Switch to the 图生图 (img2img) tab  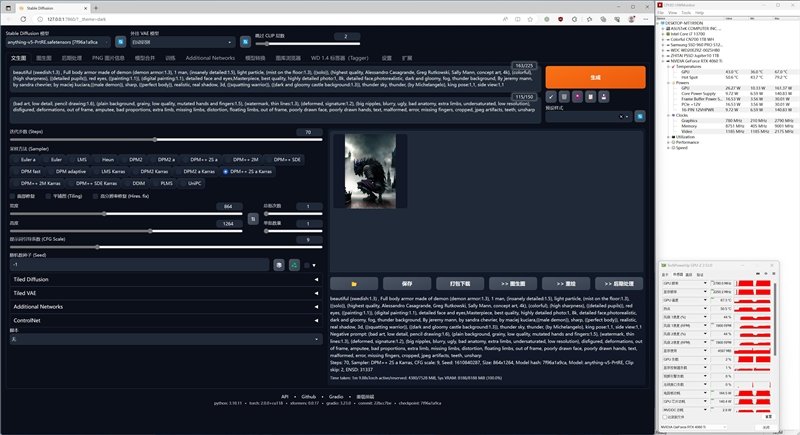[43, 58]
